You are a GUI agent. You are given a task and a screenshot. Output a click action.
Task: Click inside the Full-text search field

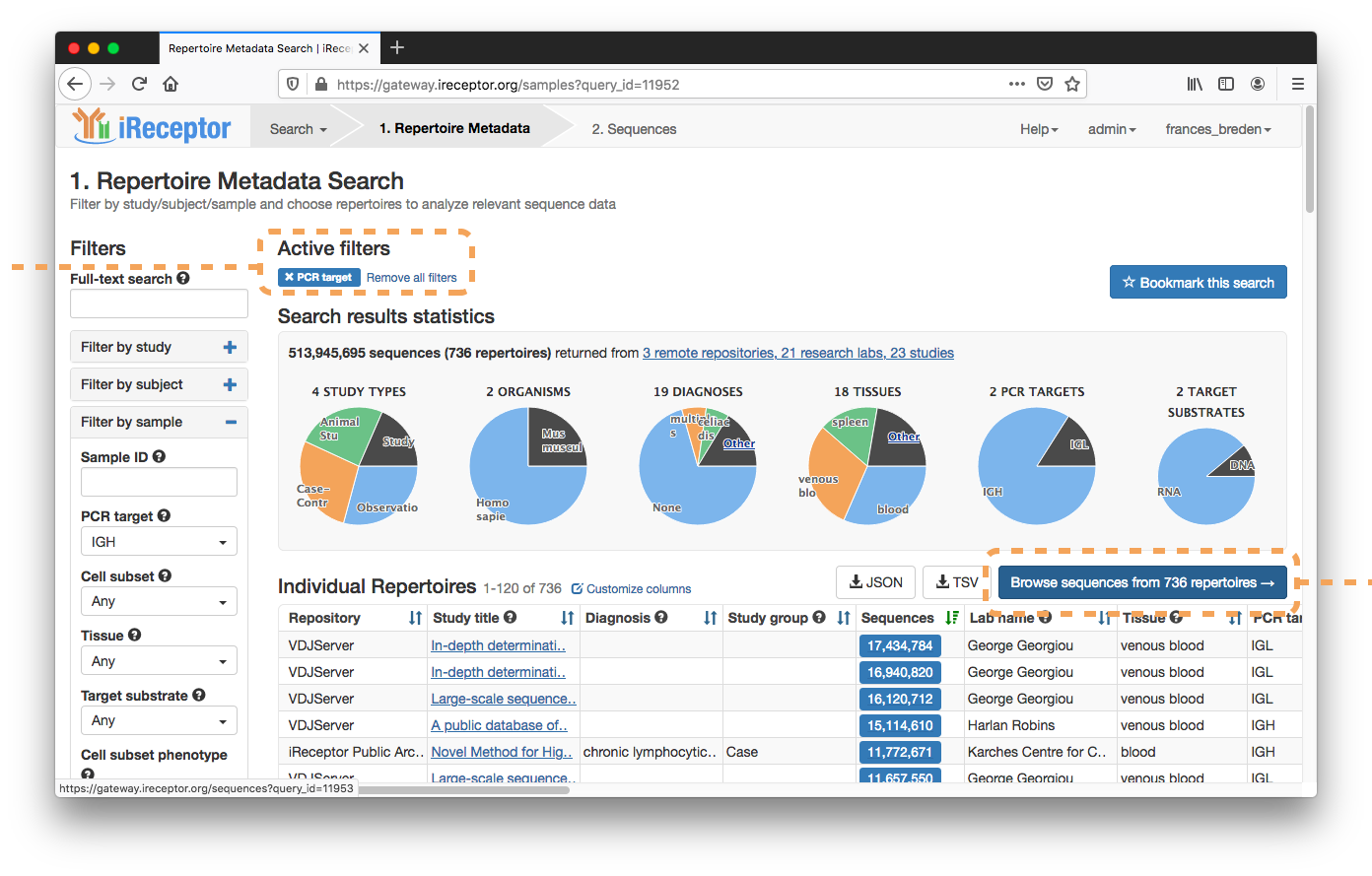[159, 303]
